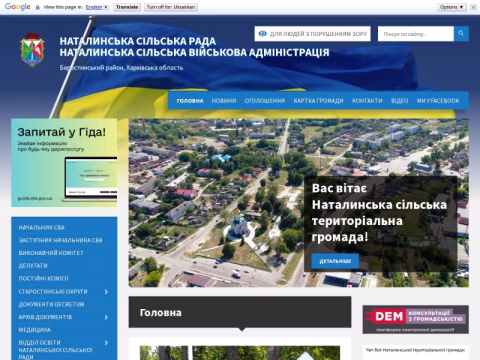Open the ОГОЛОШЕННЯ menu item

pos(265,101)
